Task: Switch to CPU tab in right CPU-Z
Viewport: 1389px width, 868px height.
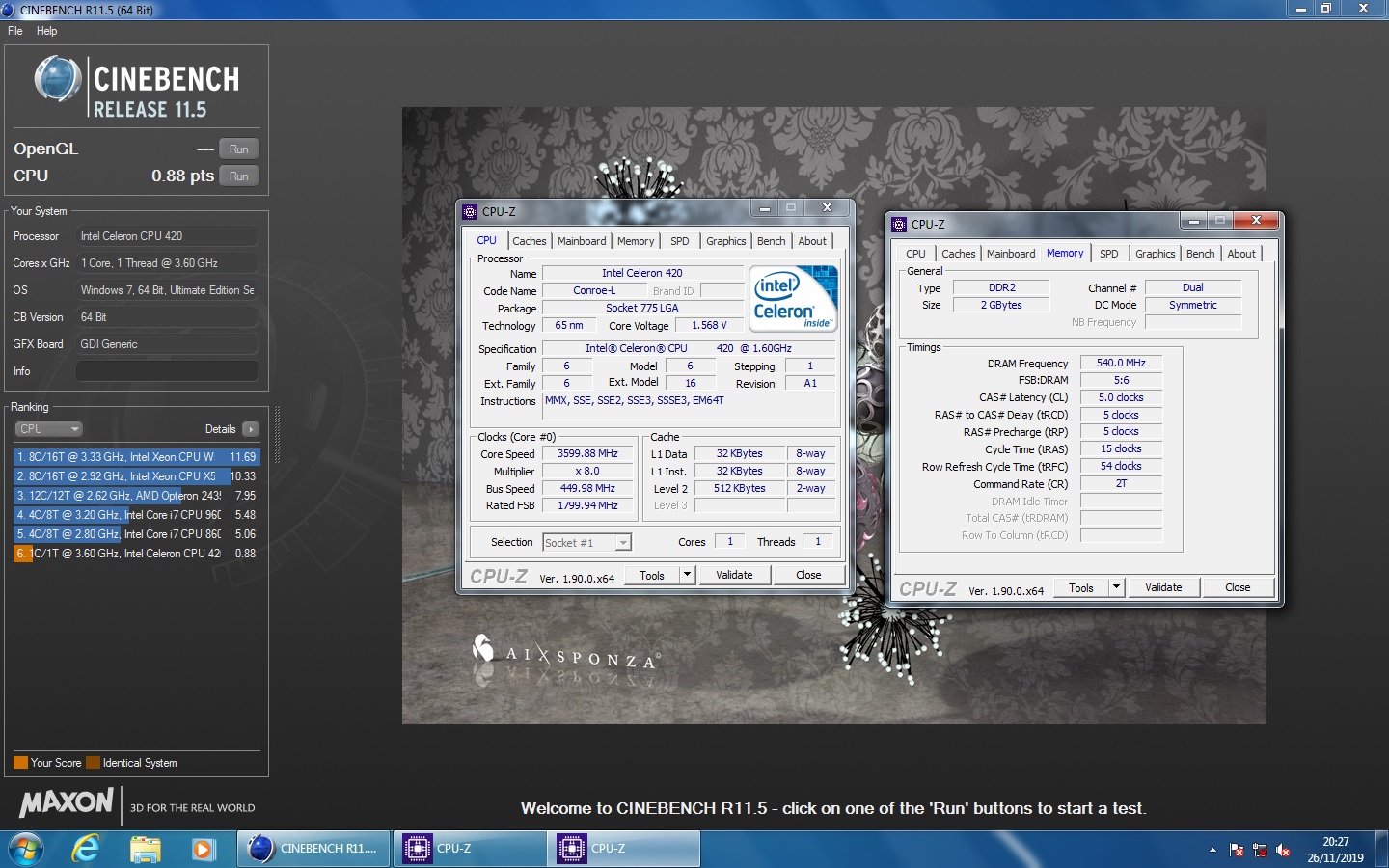Action: point(915,254)
